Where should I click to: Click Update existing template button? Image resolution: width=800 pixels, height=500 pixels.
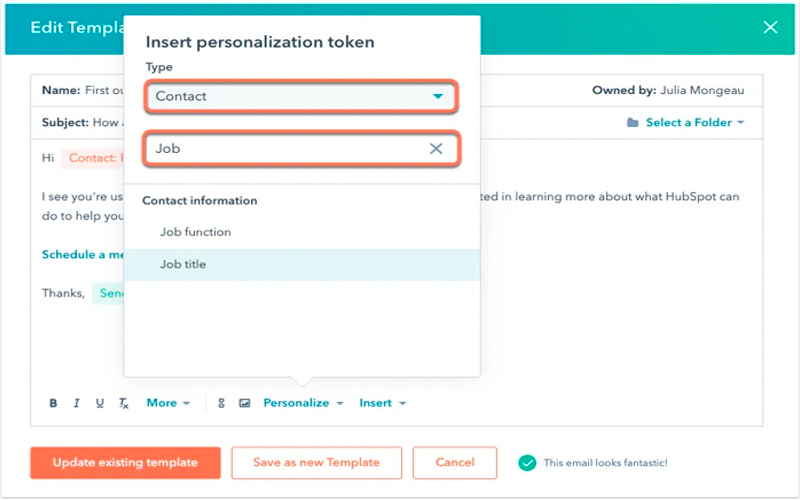(125, 463)
